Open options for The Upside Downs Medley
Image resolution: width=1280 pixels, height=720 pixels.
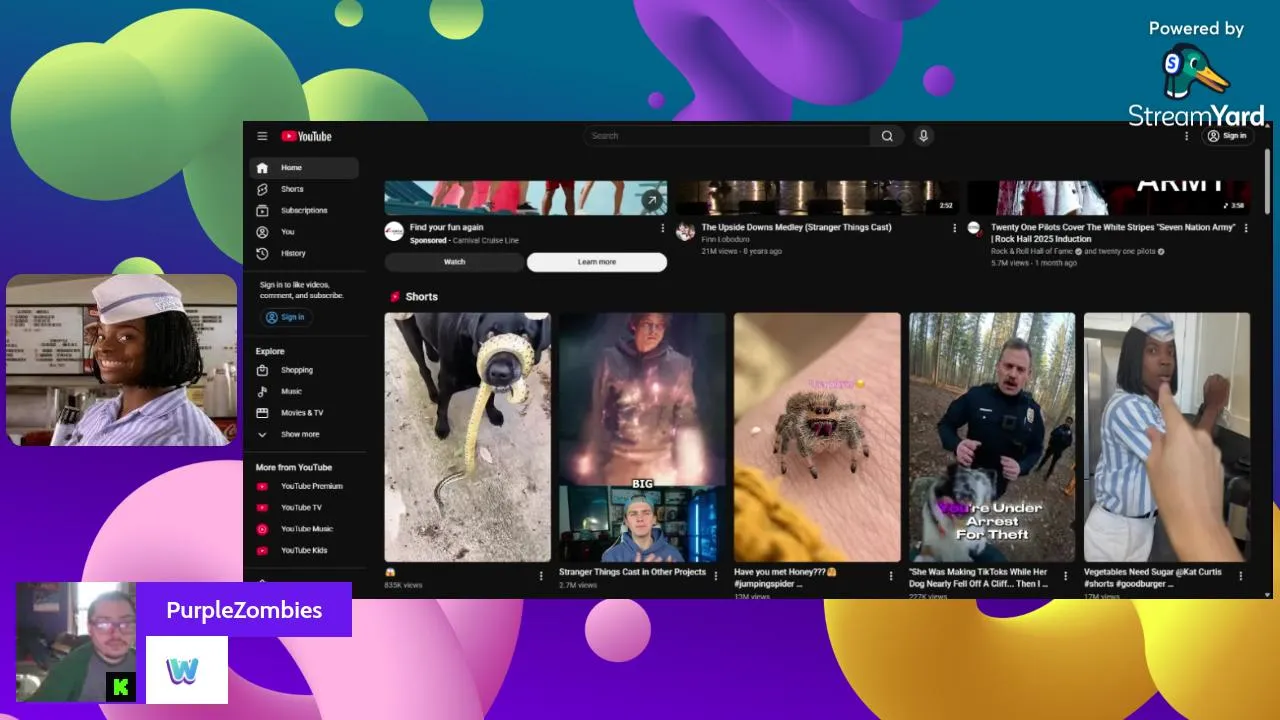(x=954, y=228)
